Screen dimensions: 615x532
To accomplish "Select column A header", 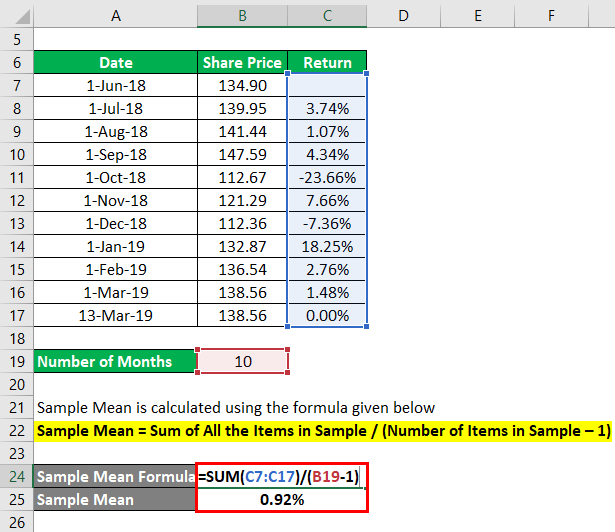I will tap(116, 16).
